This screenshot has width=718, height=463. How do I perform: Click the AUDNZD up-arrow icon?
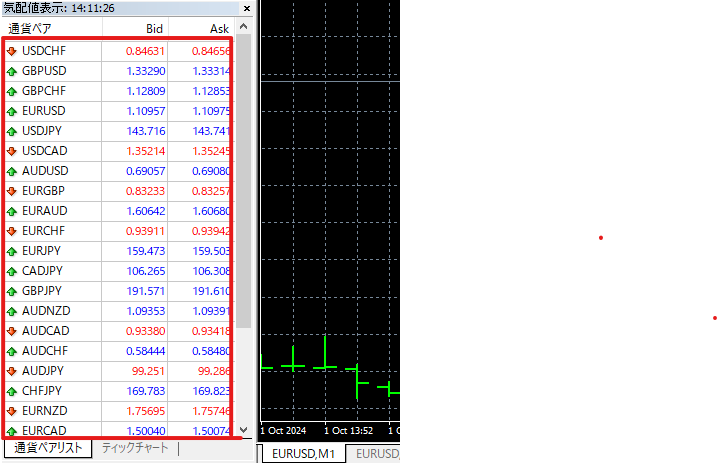[x=12, y=311]
